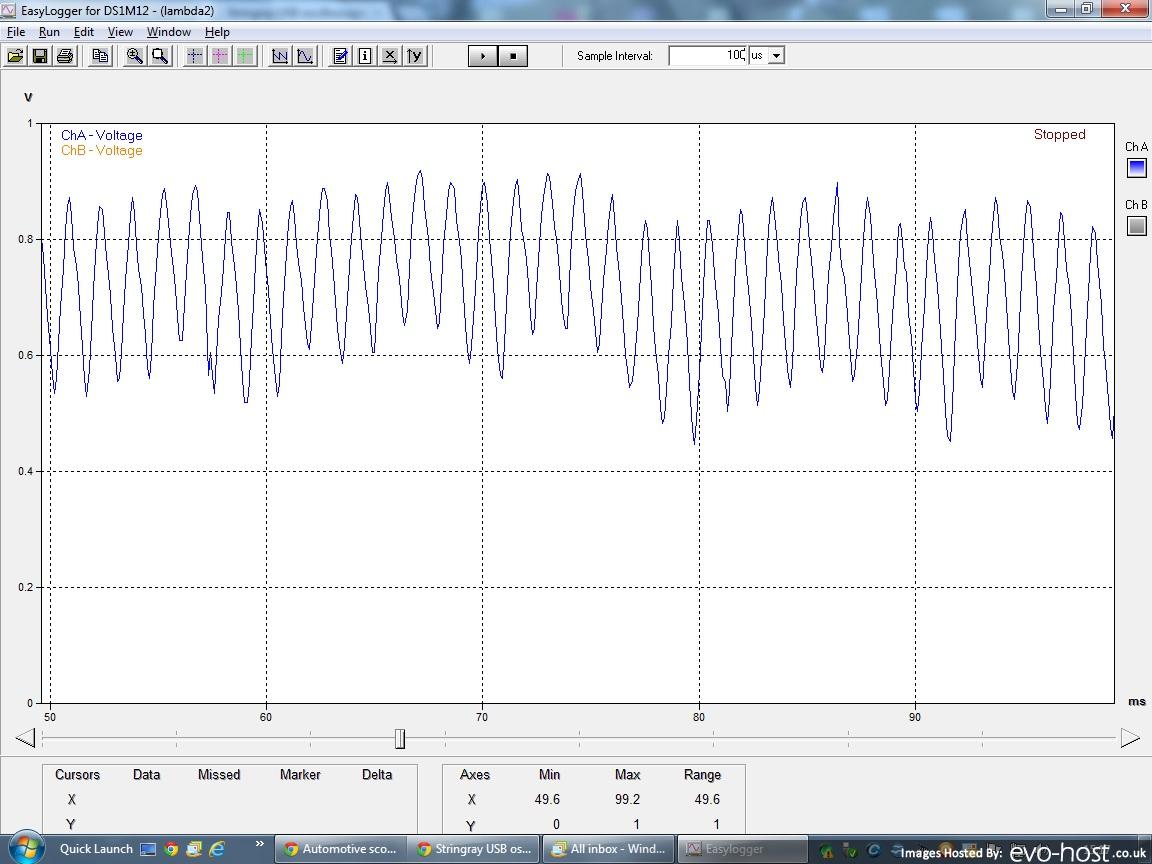This screenshot has width=1152, height=864.
Task: Toggle the Ch A channel button
Action: (x=1137, y=168)
